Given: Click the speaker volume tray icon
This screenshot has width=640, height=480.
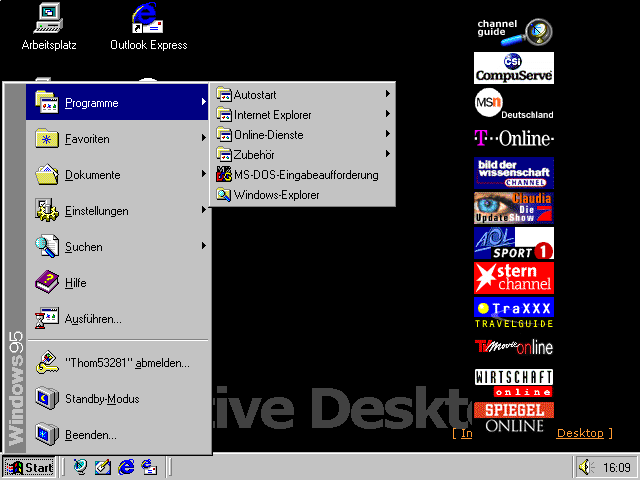Looking at the screenshot, I should (587, 467).
